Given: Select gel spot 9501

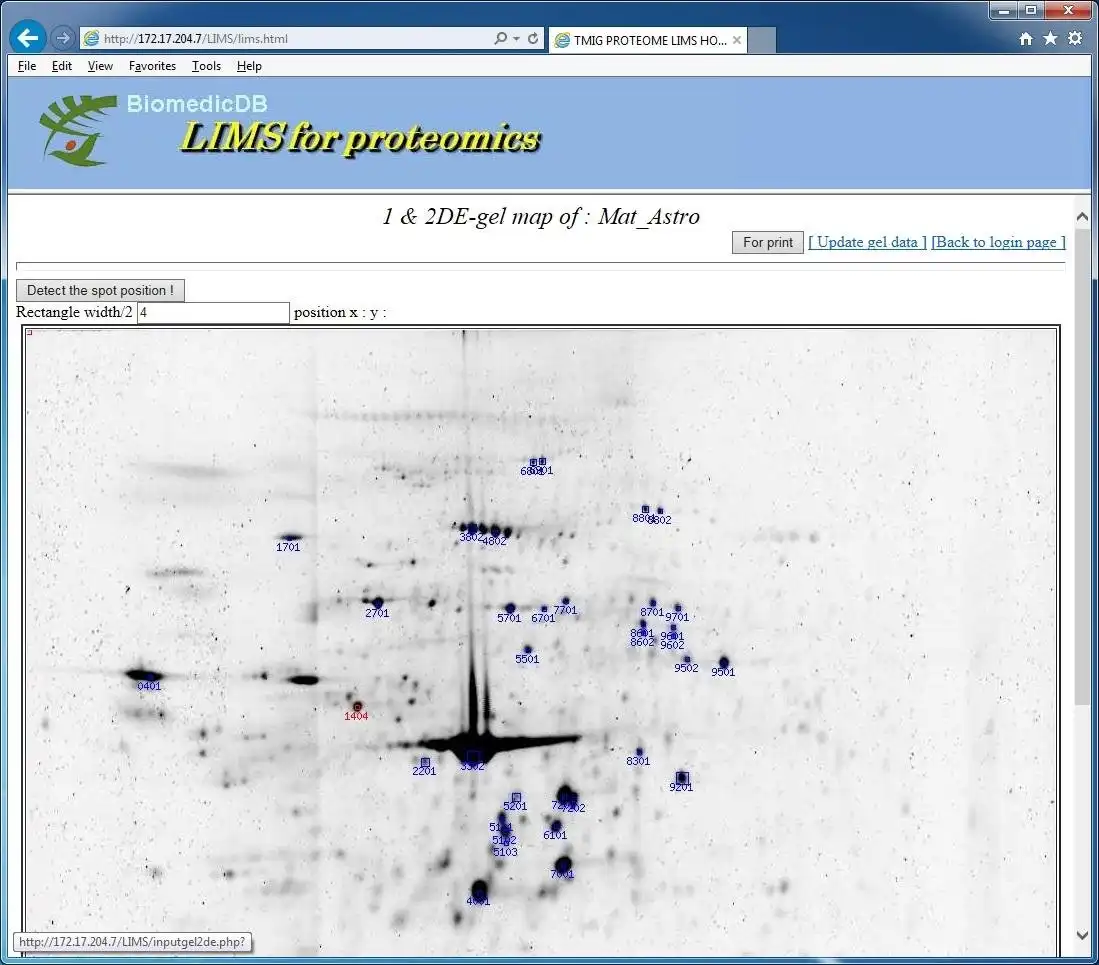Looking at the screenshot, I should click(x=724, y=662).
